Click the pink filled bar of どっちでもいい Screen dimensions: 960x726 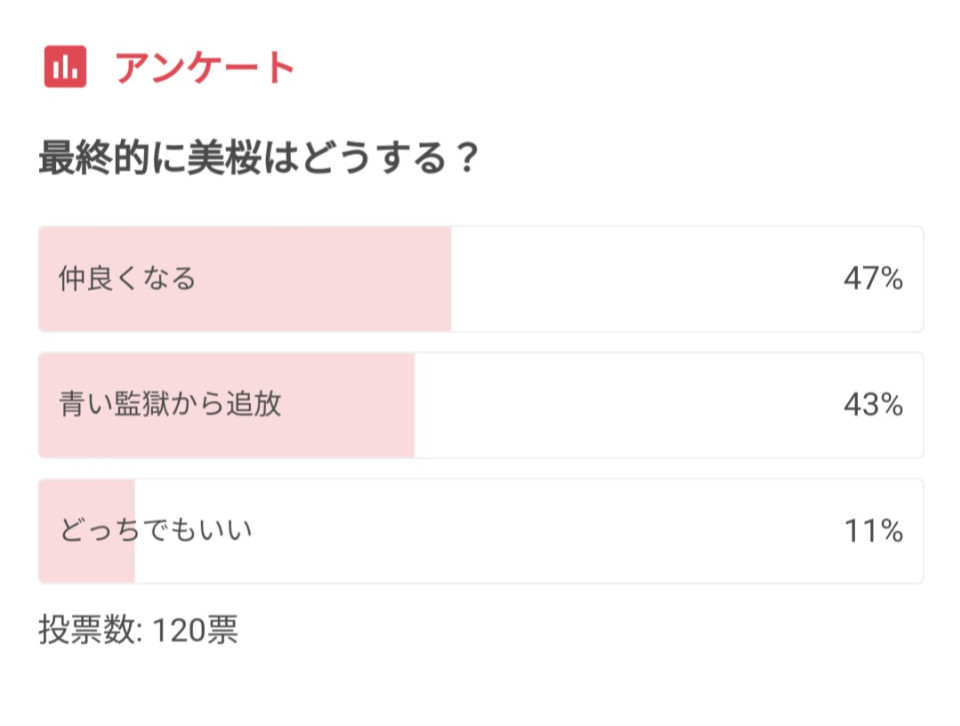[87, 531]
